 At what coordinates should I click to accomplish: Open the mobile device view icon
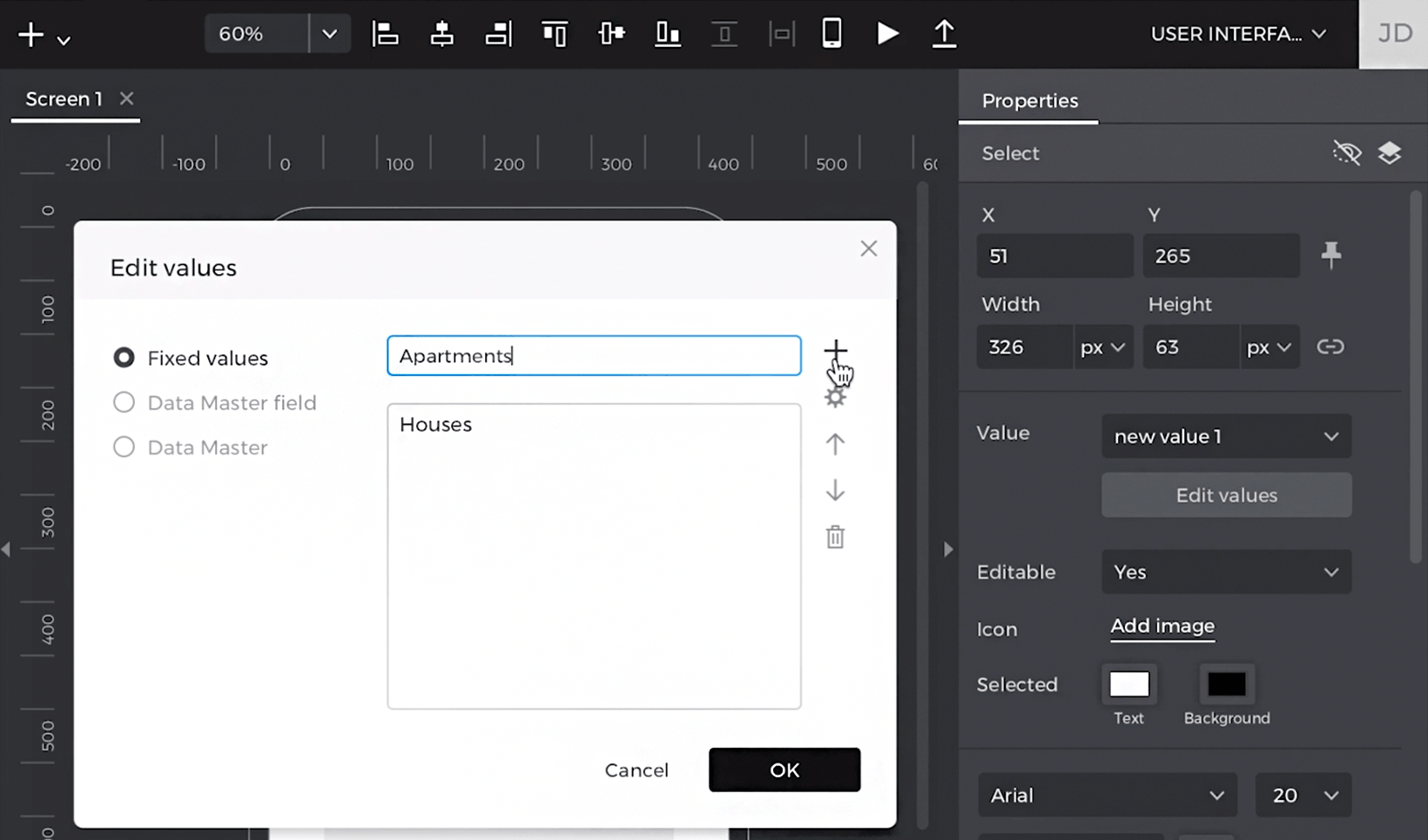[x=832, y=34]
